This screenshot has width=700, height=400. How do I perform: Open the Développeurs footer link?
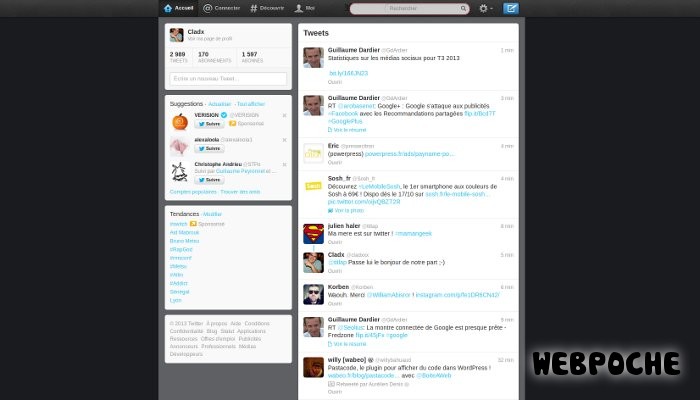(186, 354)
